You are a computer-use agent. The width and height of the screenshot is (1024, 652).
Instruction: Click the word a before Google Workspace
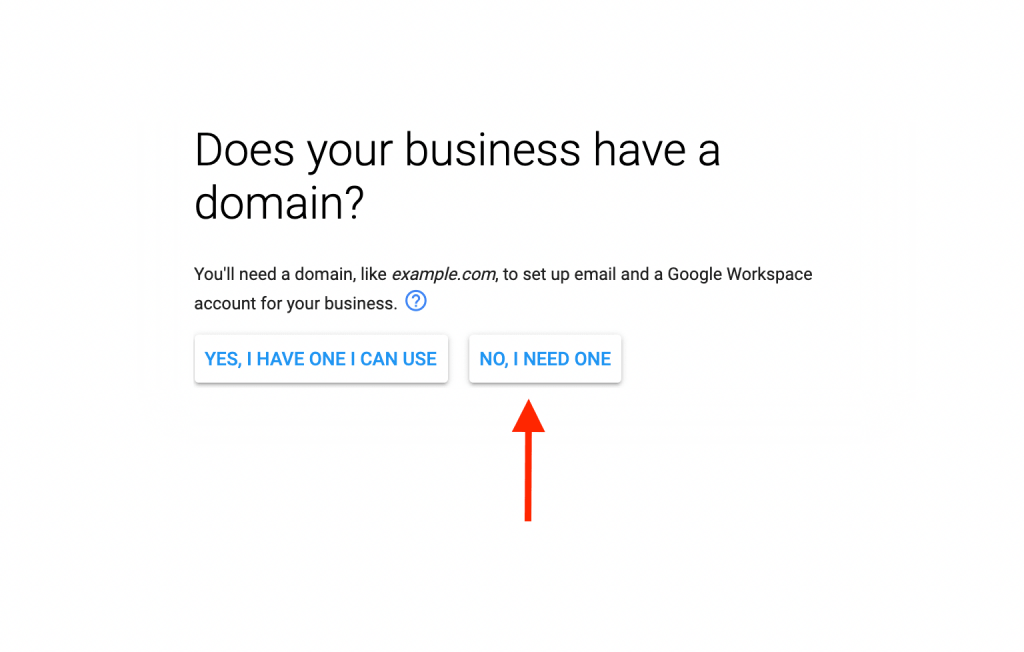(658, 276)
